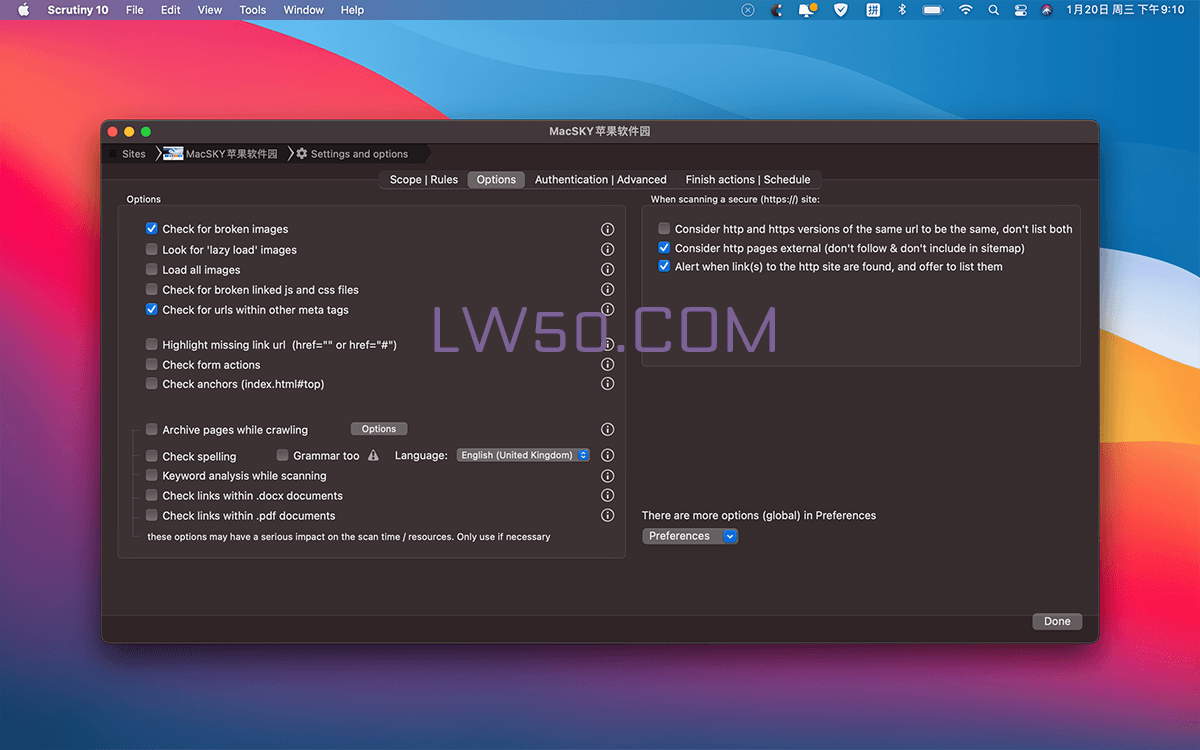Click the info icon next to "Check links within .pdf documents"
The width and height of the screenshot is (1200, 750).
click(x=607, y=515)
